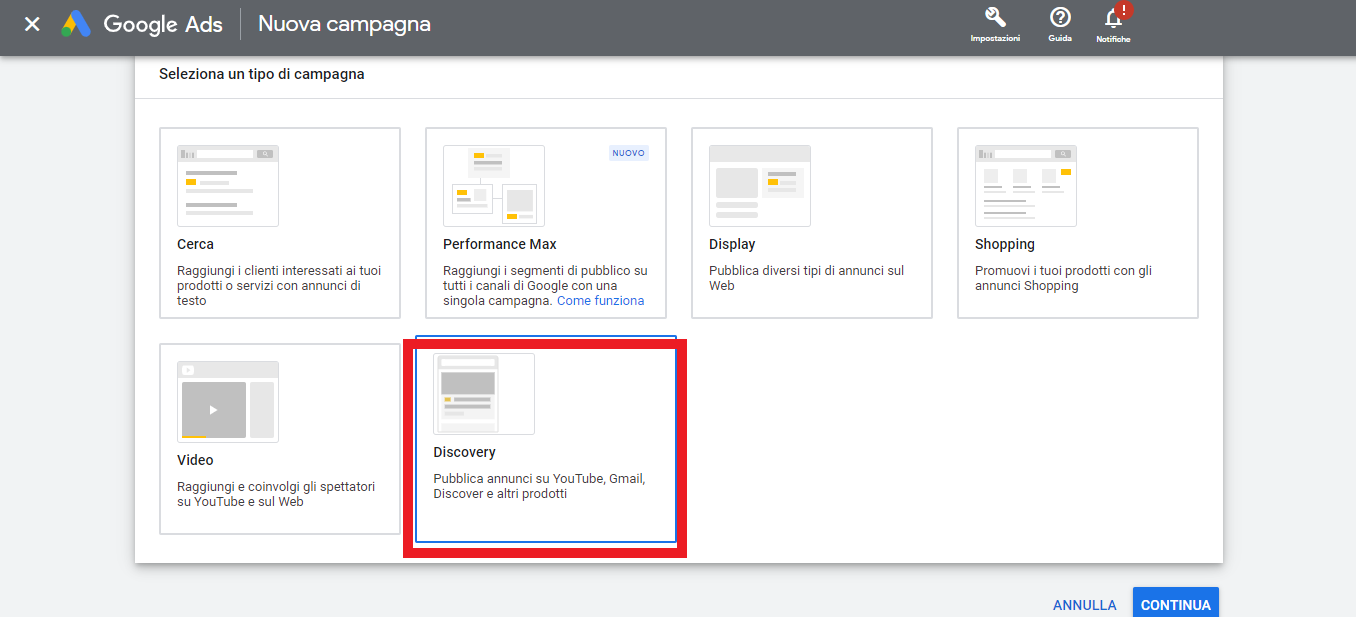Image resolution: width=1356 pixels, height=617 pixels.
Task: Select the Video campaign illustration
Action: pos(228,402)
